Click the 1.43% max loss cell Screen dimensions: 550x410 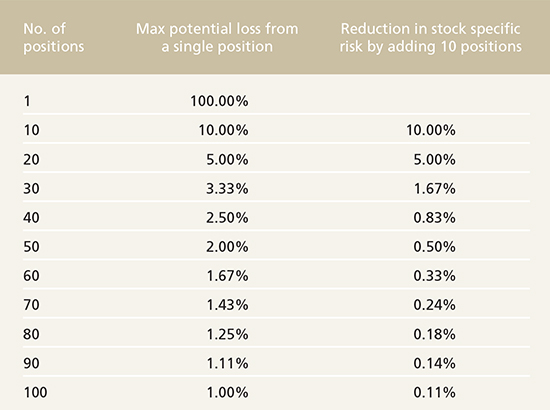pyautogui.click(x=227, y=305)
